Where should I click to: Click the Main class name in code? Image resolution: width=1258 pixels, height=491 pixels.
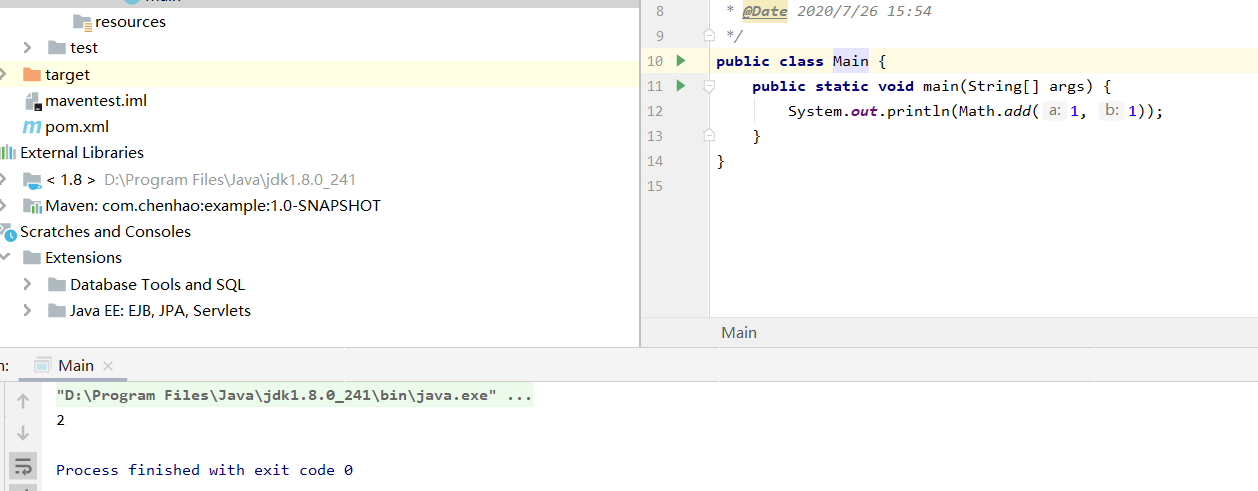pos(851,61)
